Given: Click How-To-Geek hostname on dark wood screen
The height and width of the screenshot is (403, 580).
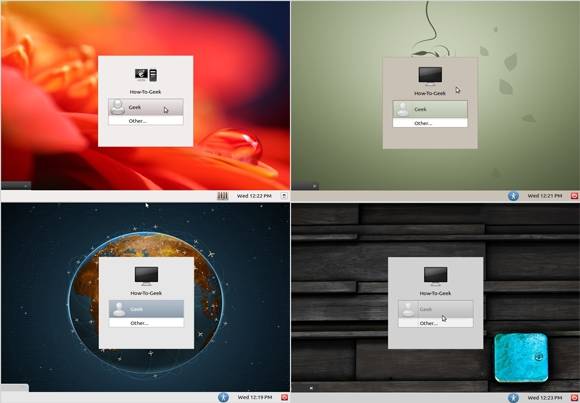Looking at the screenshot, I should point(435,293).
